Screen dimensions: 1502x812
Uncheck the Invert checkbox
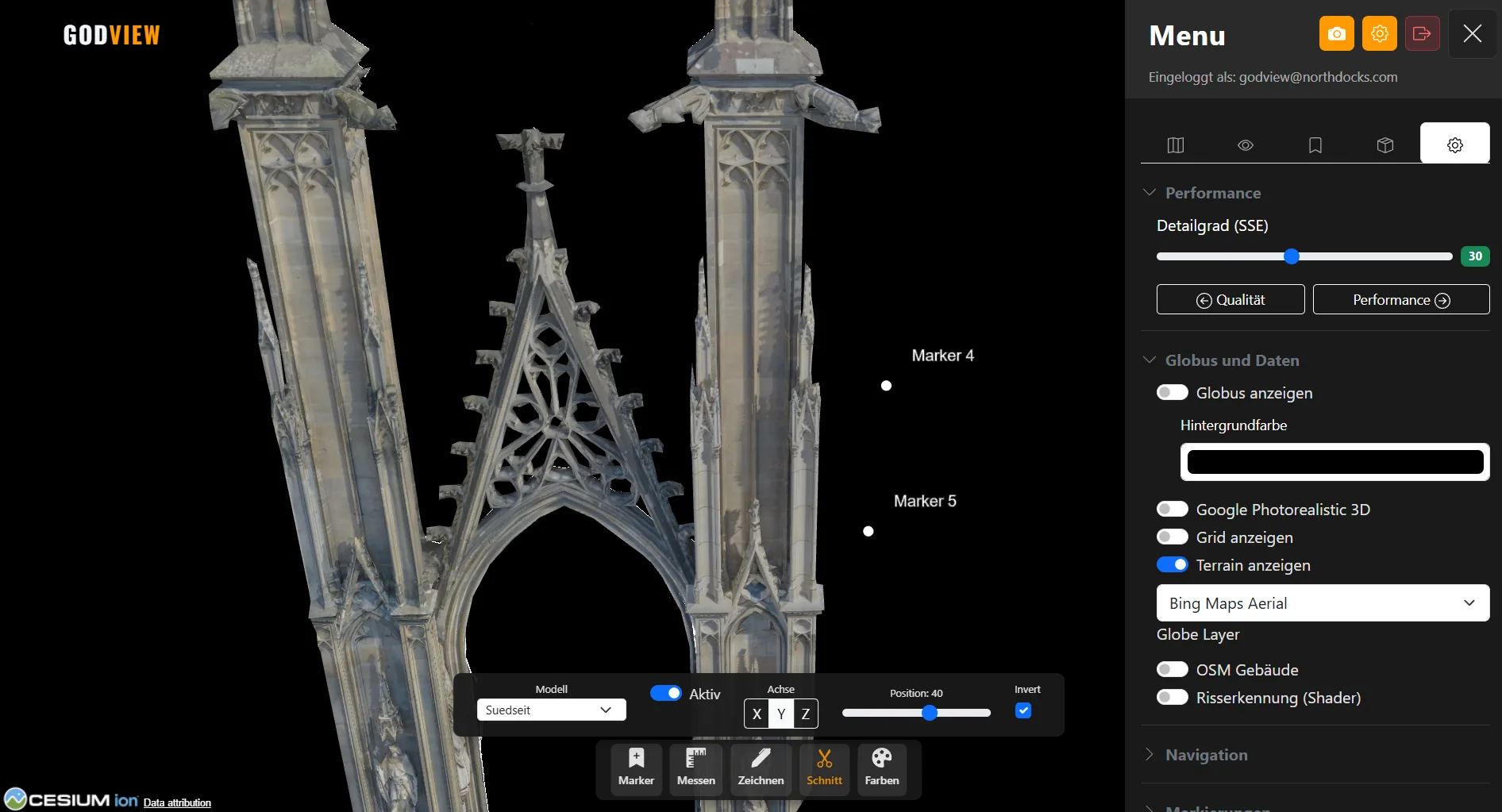[1023, 711]
